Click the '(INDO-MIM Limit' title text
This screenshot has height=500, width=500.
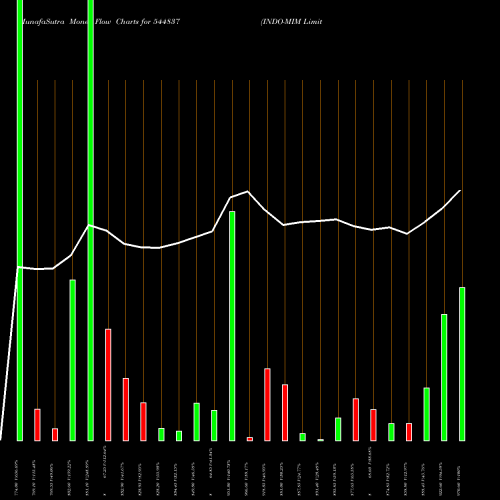[292, 22]
